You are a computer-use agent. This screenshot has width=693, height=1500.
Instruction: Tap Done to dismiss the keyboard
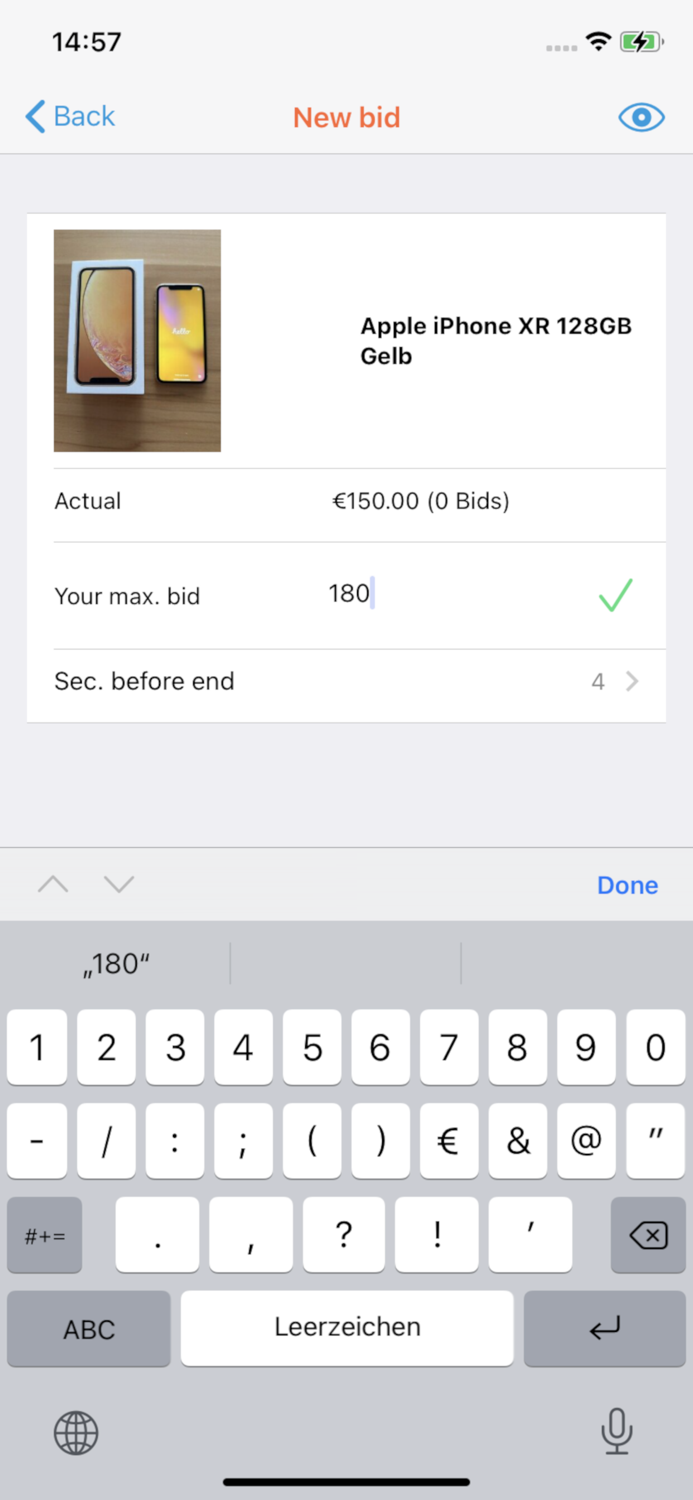(627, 884)
